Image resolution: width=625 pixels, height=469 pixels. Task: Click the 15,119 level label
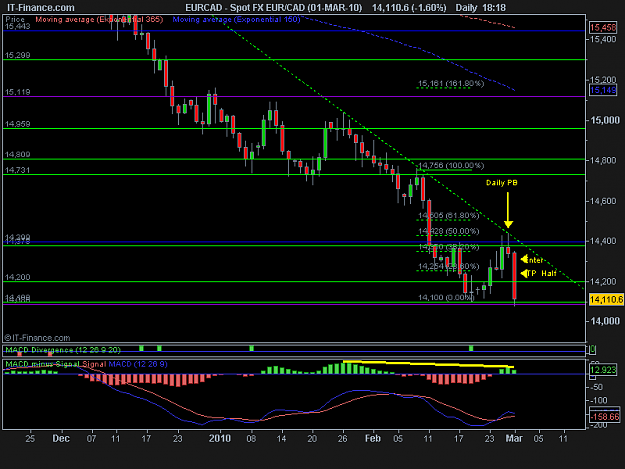click(17, 92)
